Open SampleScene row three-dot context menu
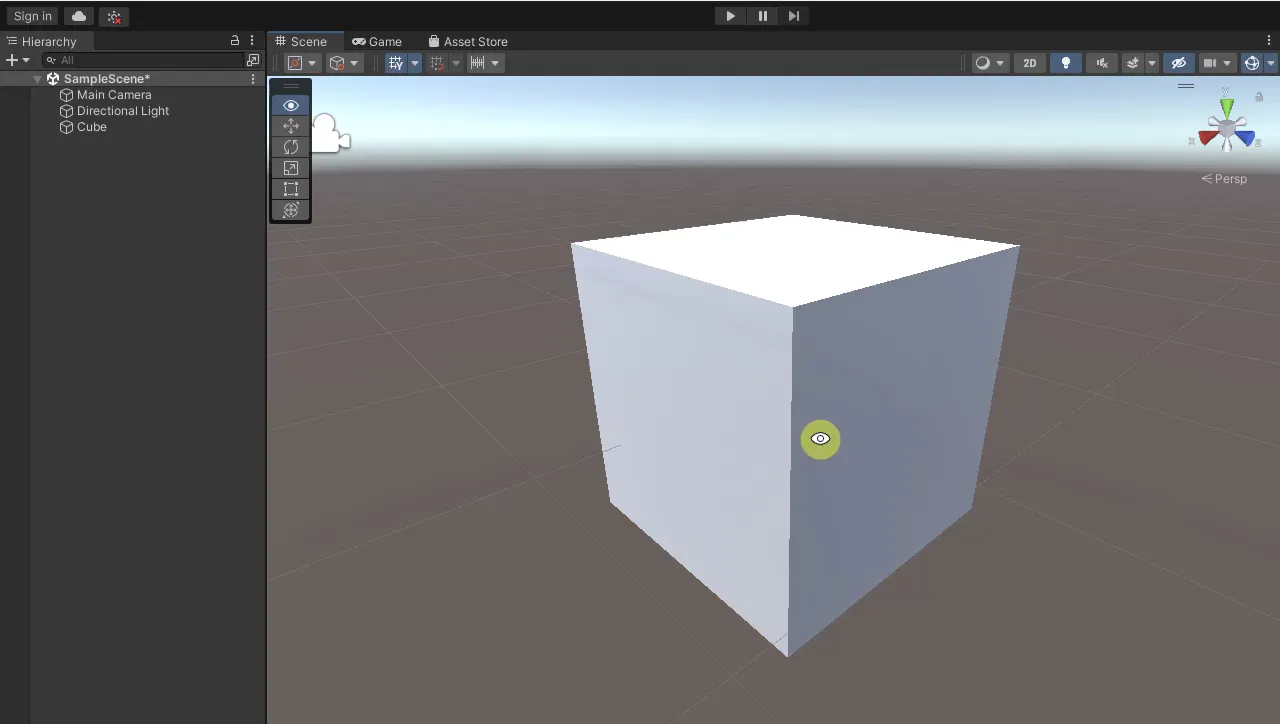The height and width of the screenshot is (724, 1280). (253, 79)
